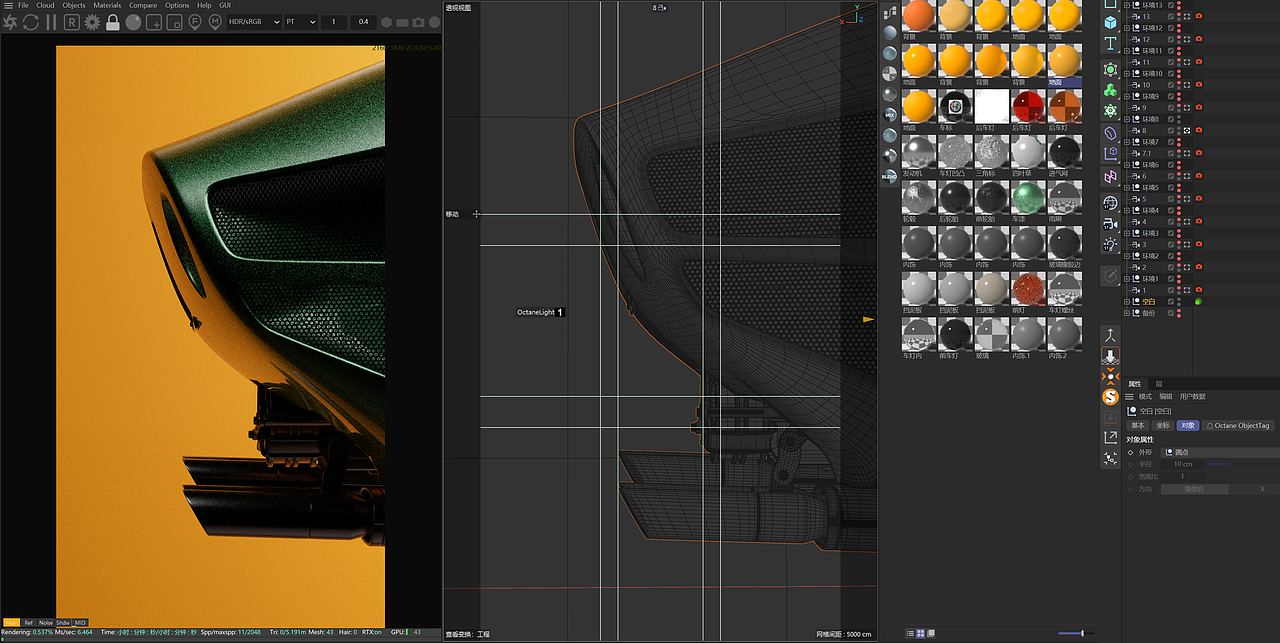
Task: Toggle visibility dots of 环境8 object
Action: (x=1179, y=119)
